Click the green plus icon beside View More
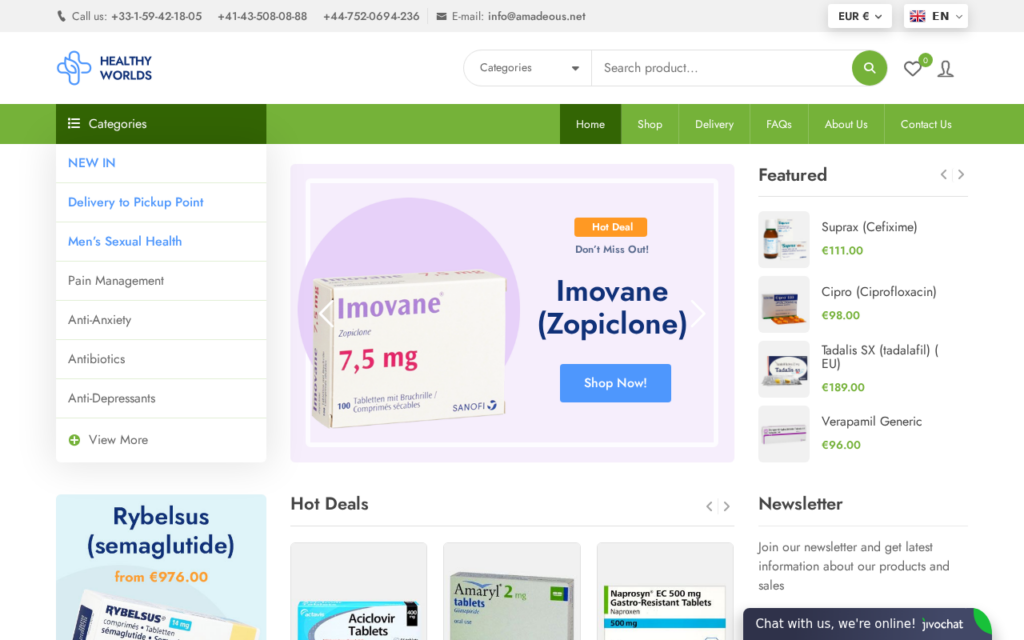 [x=74, y=440]
